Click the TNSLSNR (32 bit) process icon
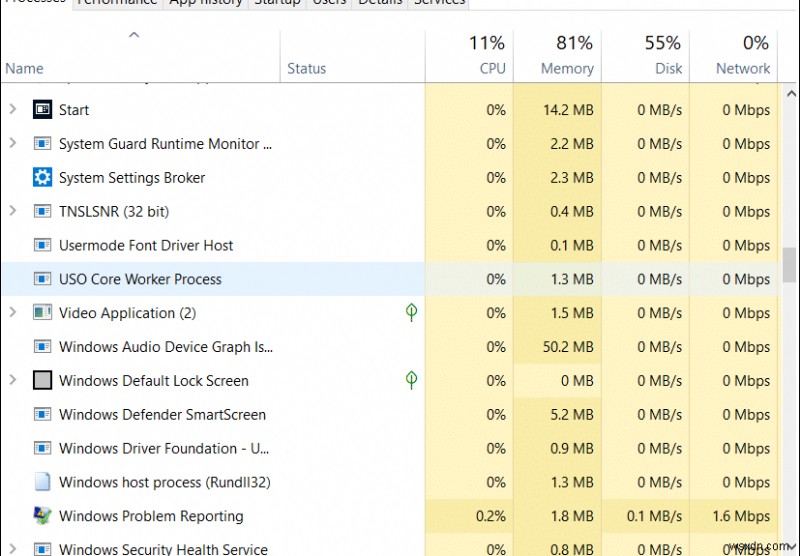800x556 pixels. tap(42, 211)
